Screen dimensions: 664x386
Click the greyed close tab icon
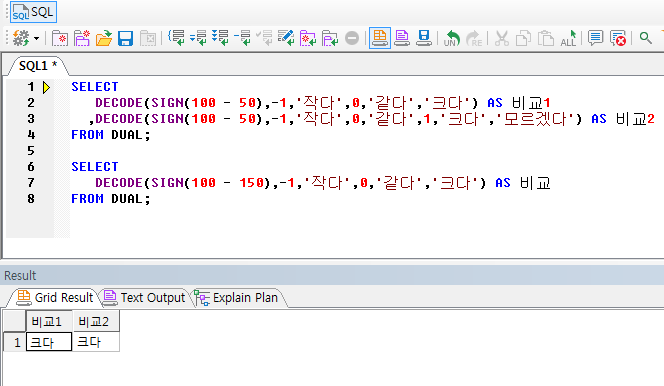(x=148, y=39)
